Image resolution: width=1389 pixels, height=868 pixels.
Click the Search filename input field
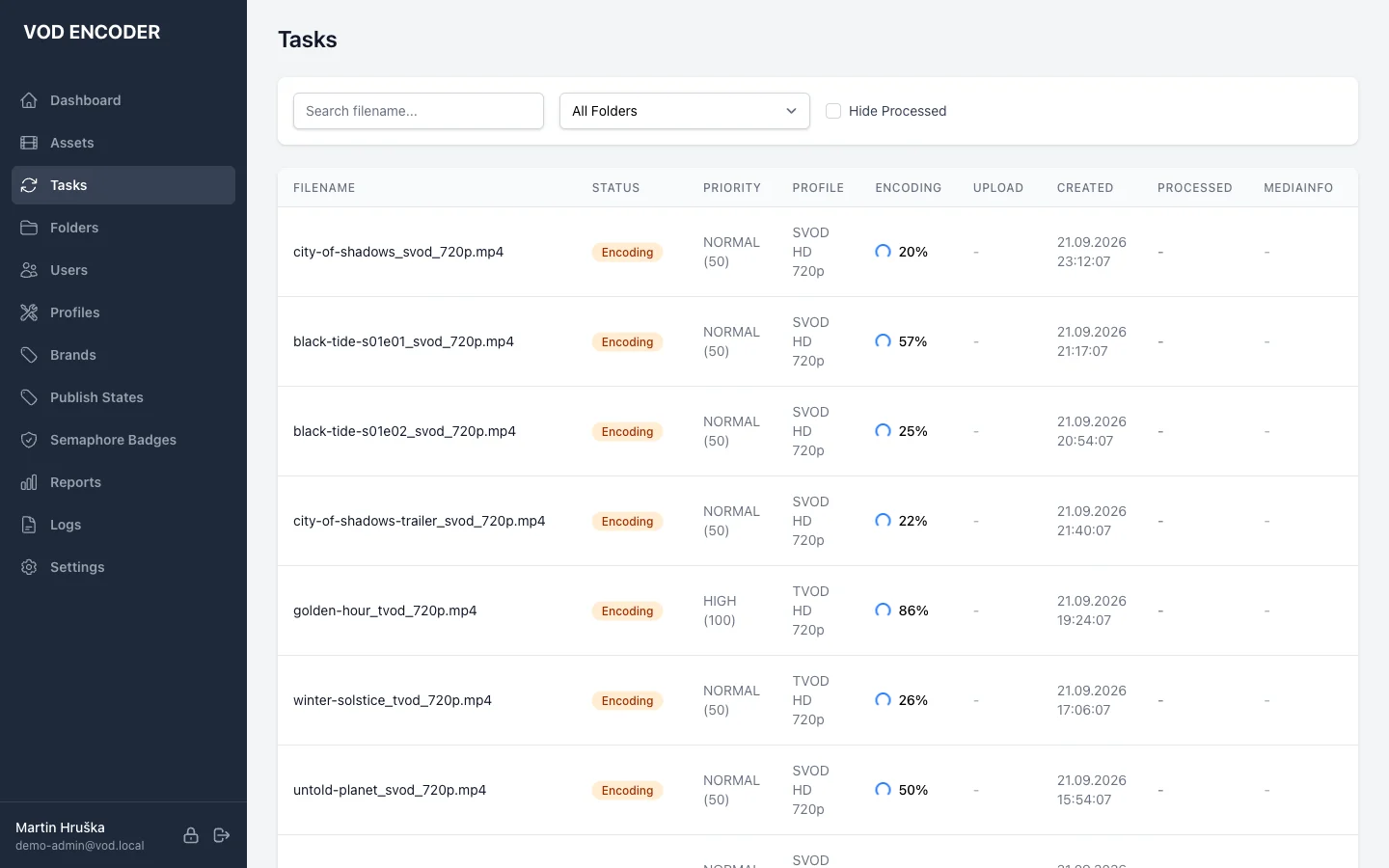(x=419, y=111)
